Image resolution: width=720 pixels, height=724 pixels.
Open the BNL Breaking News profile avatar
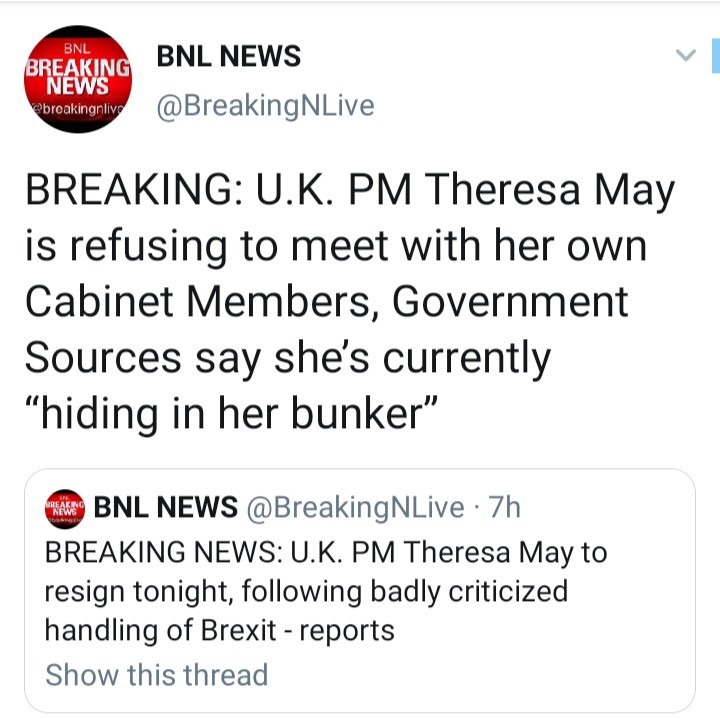click(x=78, y=76)
